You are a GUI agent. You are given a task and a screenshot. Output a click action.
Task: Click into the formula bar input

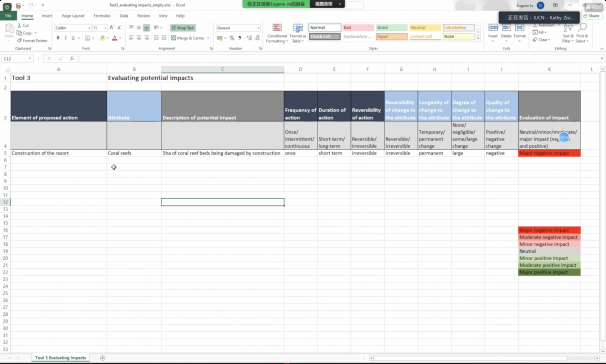click(x=340, y=59)
